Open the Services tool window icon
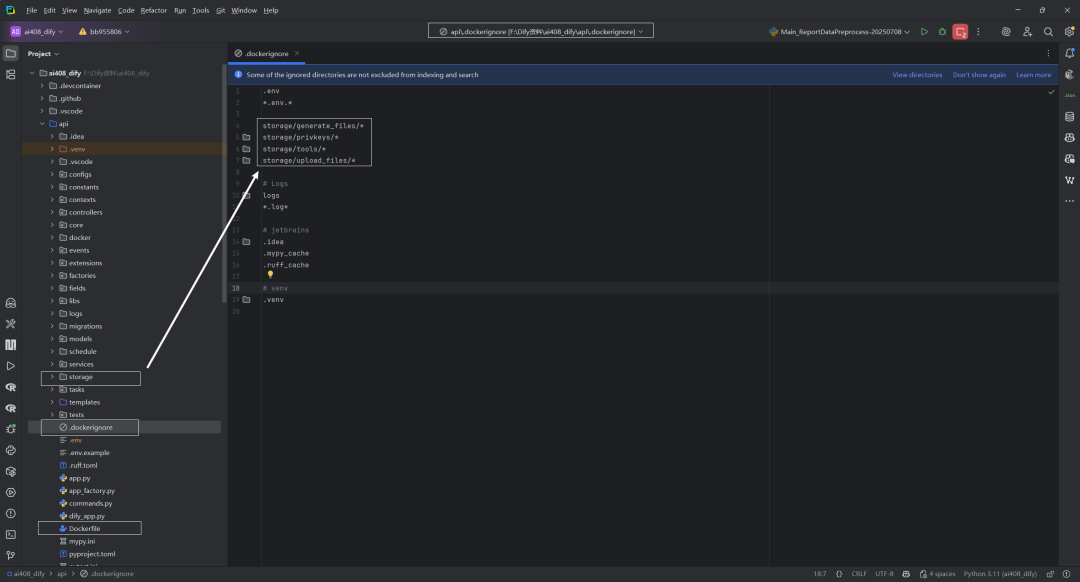Image resolution: width=1080 pixels, height=582 pixels. click(x=10, y=492)
